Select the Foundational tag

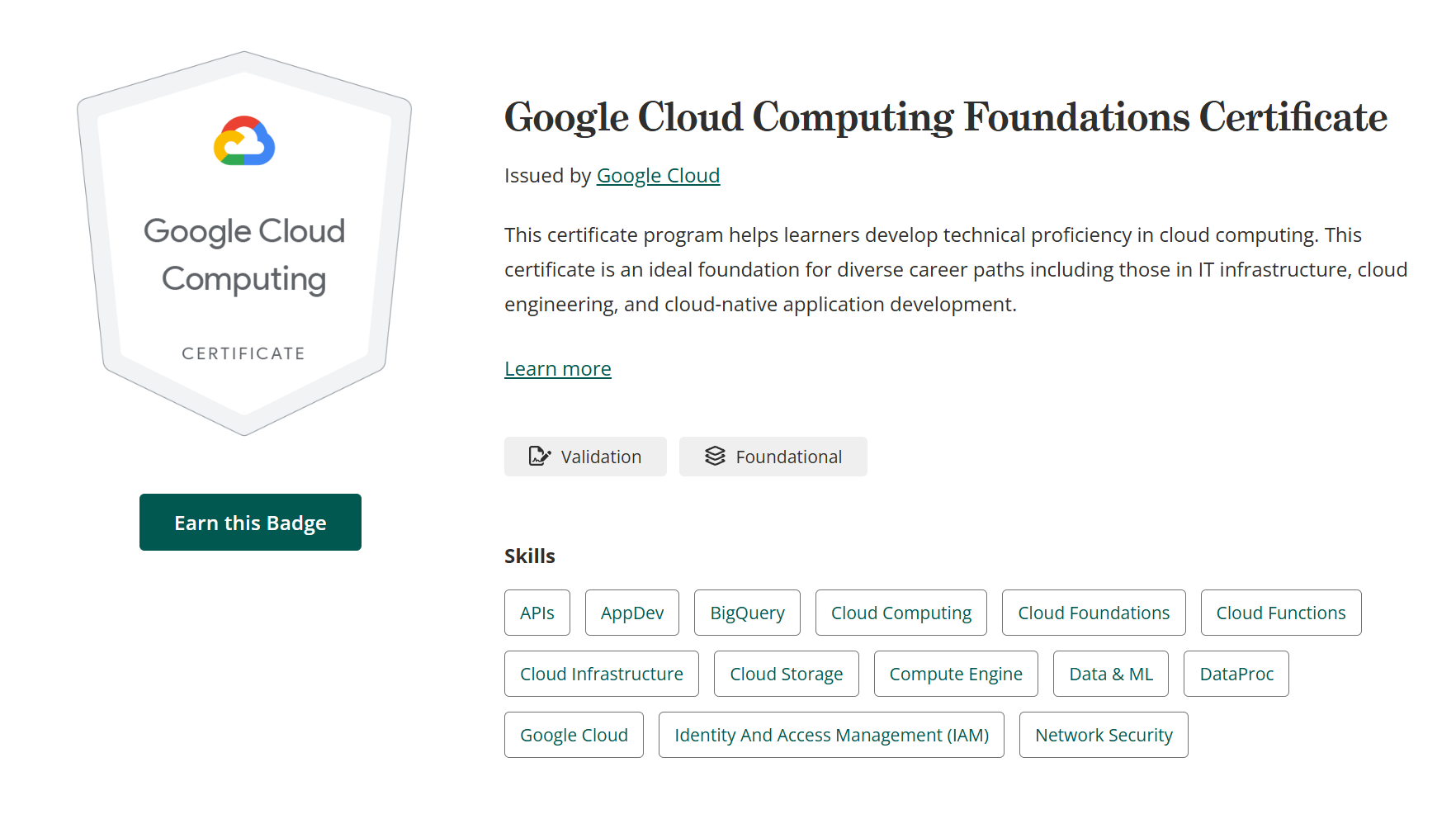(x=773, y=457)
